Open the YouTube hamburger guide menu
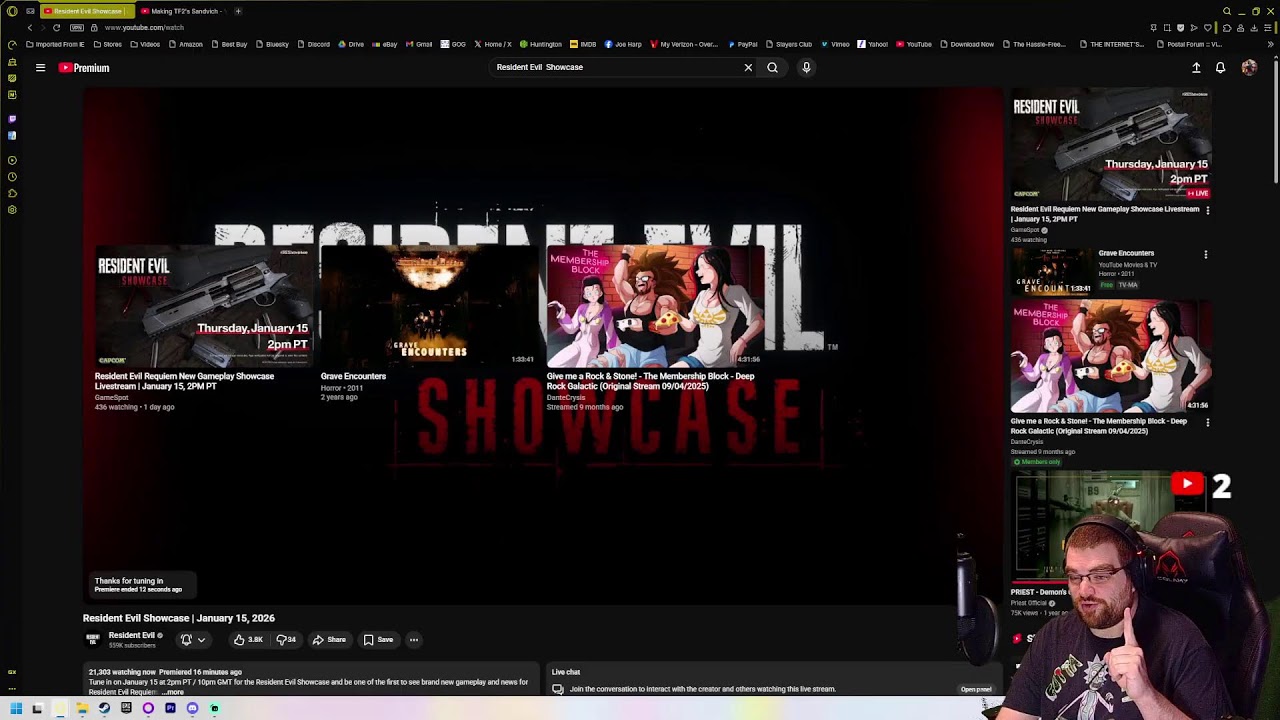The width and height of the screenshot is (1280, 720). coord(40,68)
